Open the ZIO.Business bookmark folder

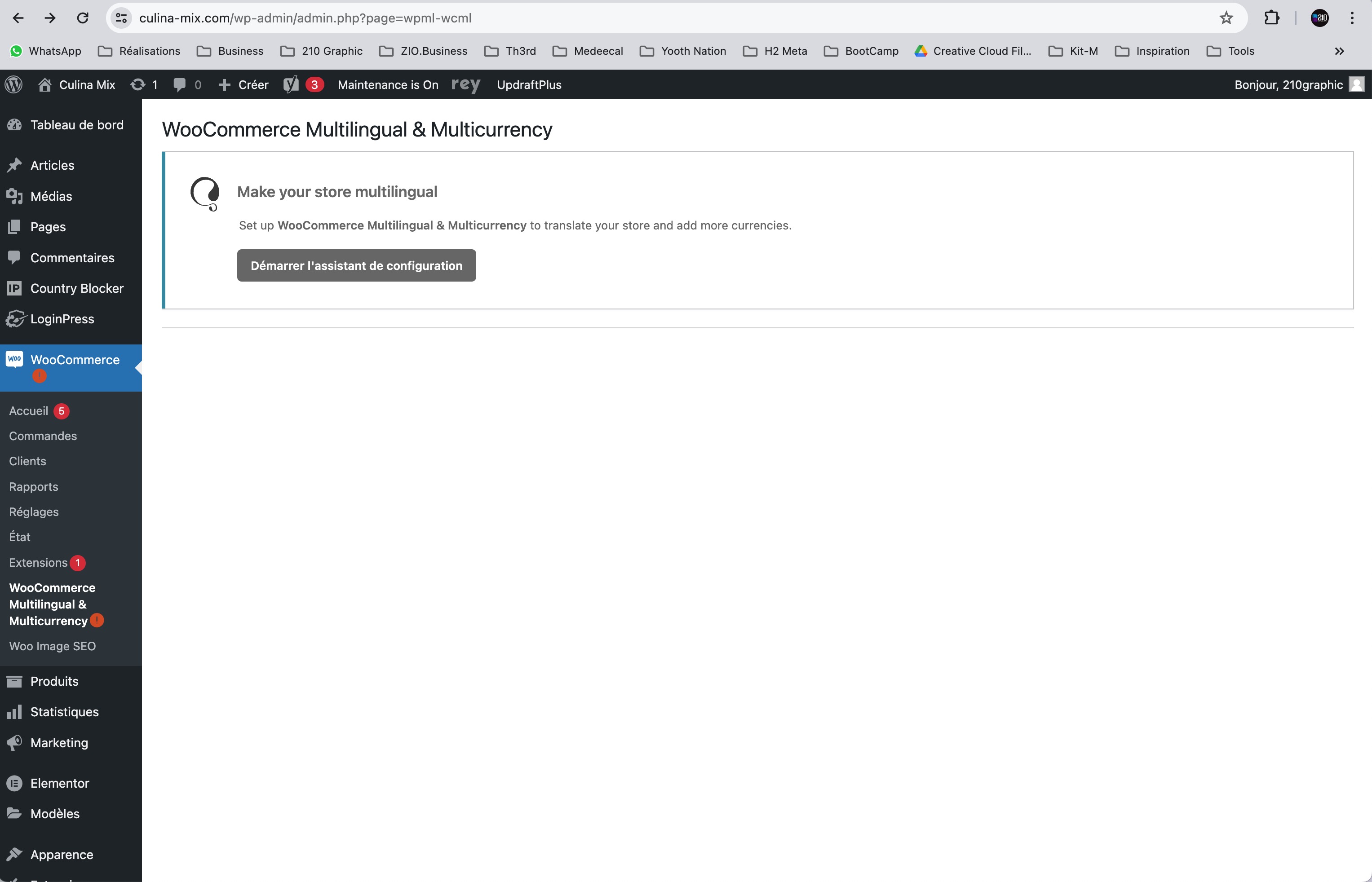(423, 51)
